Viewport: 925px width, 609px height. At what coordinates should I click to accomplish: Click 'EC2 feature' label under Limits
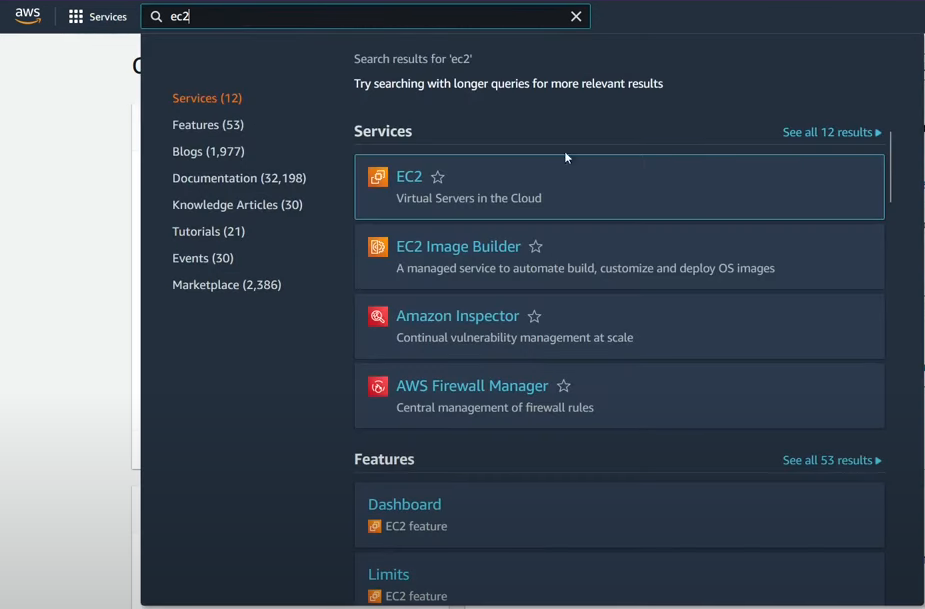point(416,596)
